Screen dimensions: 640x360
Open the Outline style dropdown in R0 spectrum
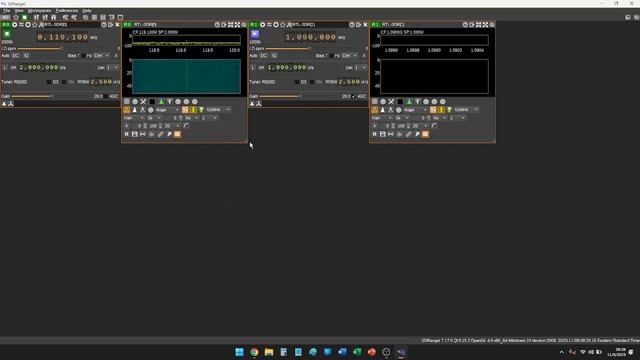(218, 110)
